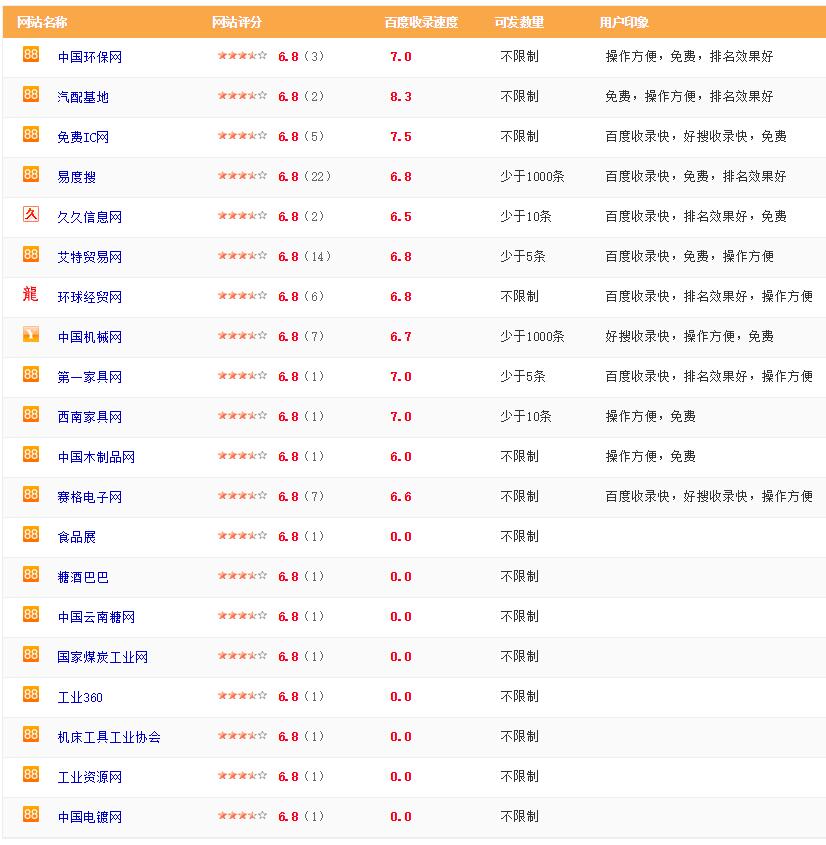Click the icon beside 易度搜
The height and width of the screenshot is (845, 826).
coord(31,174)
